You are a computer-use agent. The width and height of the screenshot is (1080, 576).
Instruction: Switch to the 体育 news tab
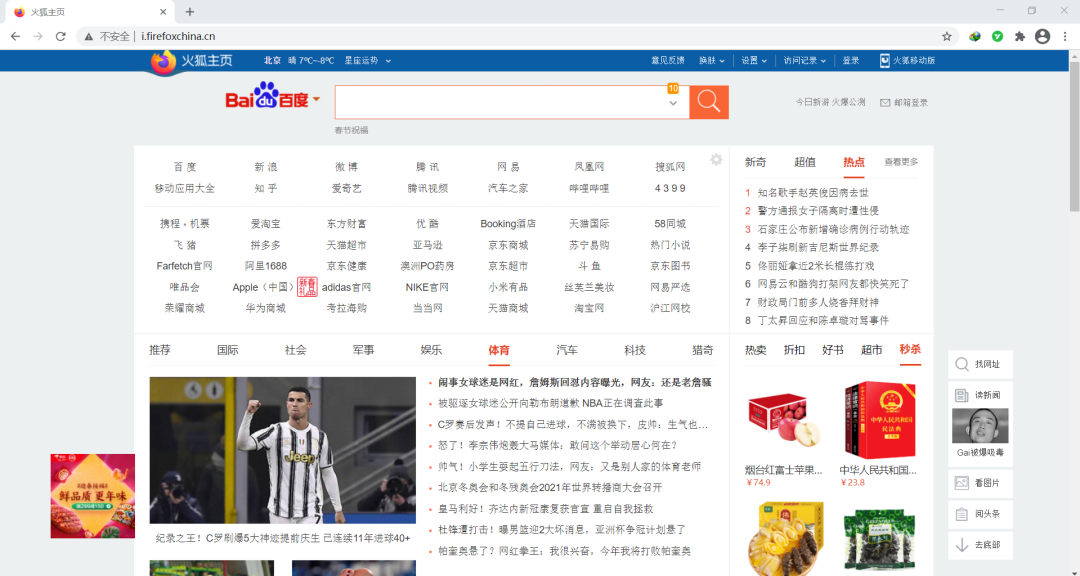499,350
